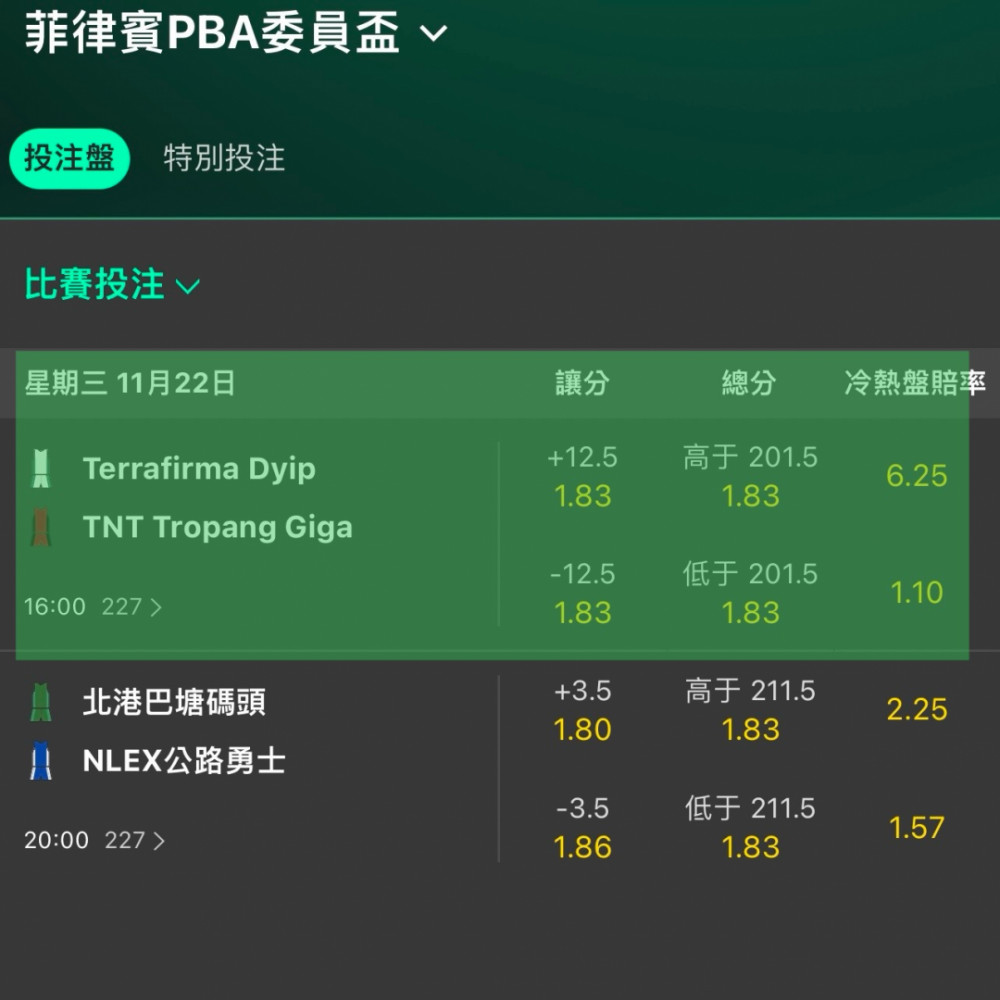Image resolution: width=1000 pixels, height=1000 pixels.
Task: Open the Terrafirma Dyip team name
Action: coord(199,469)
